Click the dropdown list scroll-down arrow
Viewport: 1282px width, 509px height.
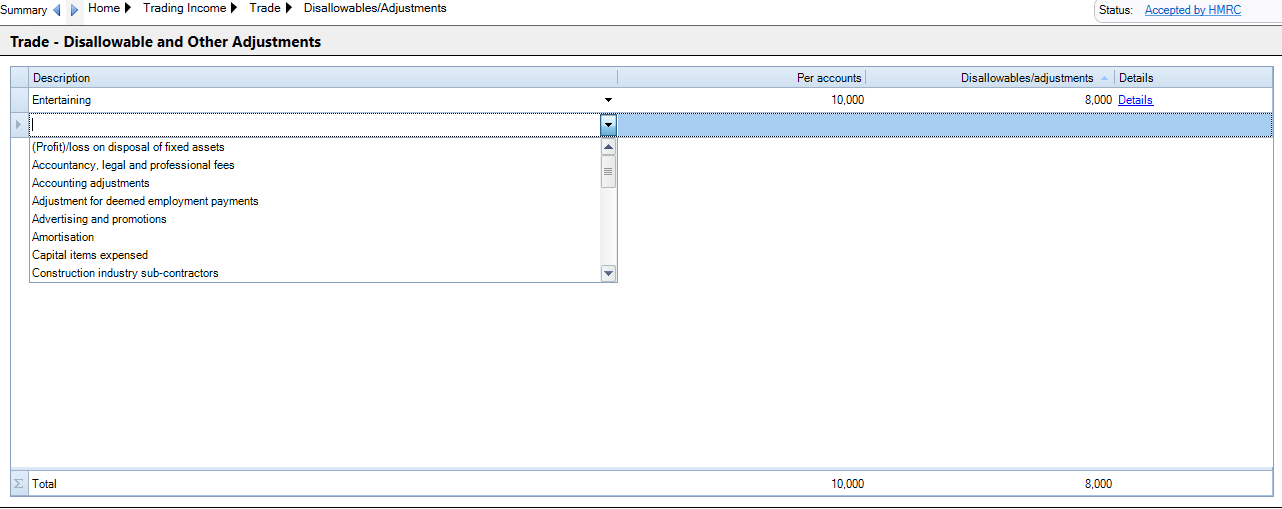(608, 273)
